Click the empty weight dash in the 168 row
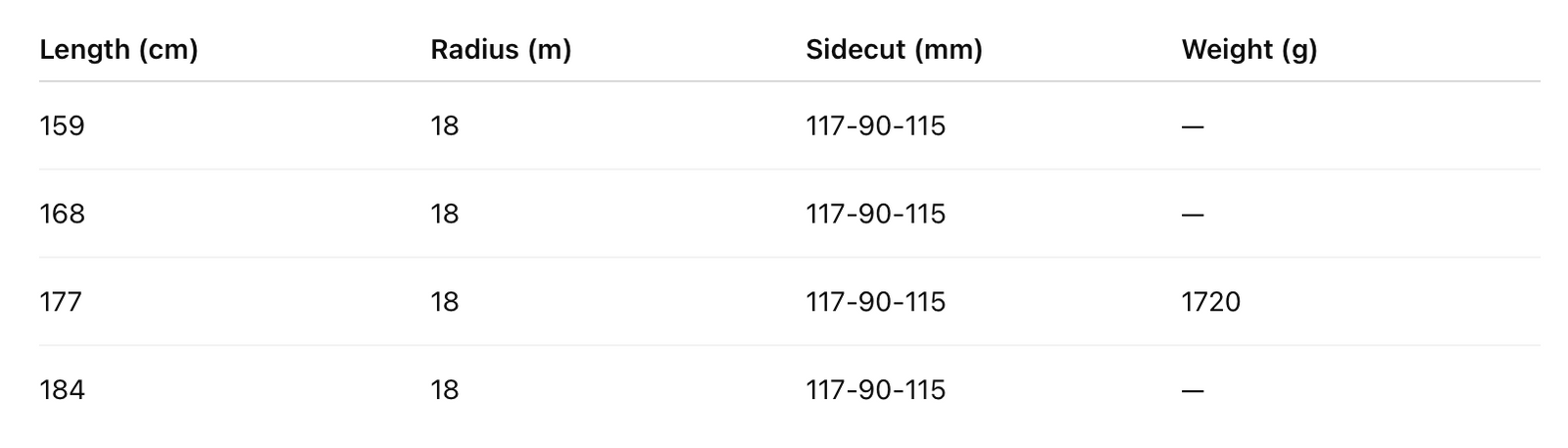1568x448 pixels. [x=1193, y=215]
